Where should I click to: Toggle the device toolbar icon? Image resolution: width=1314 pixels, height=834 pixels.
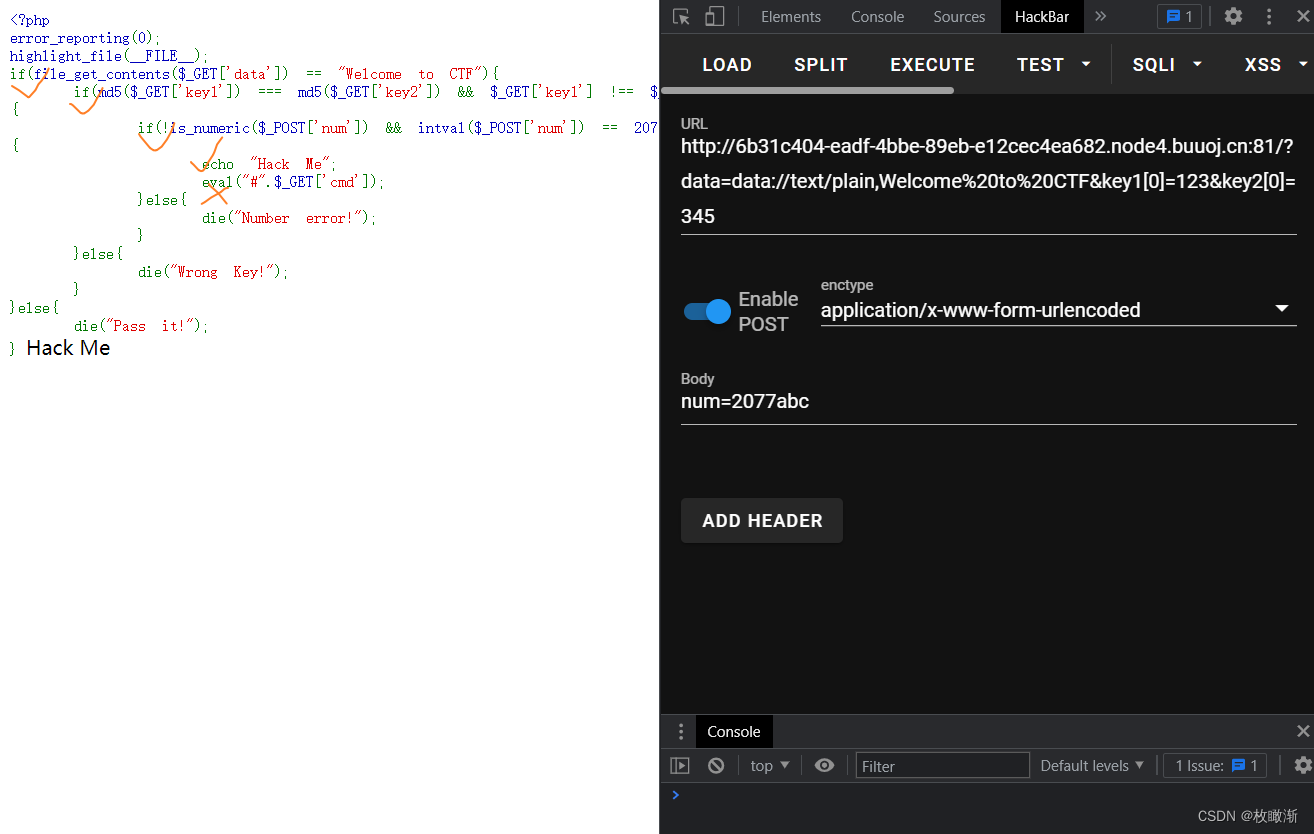click(x=714, y=16)
